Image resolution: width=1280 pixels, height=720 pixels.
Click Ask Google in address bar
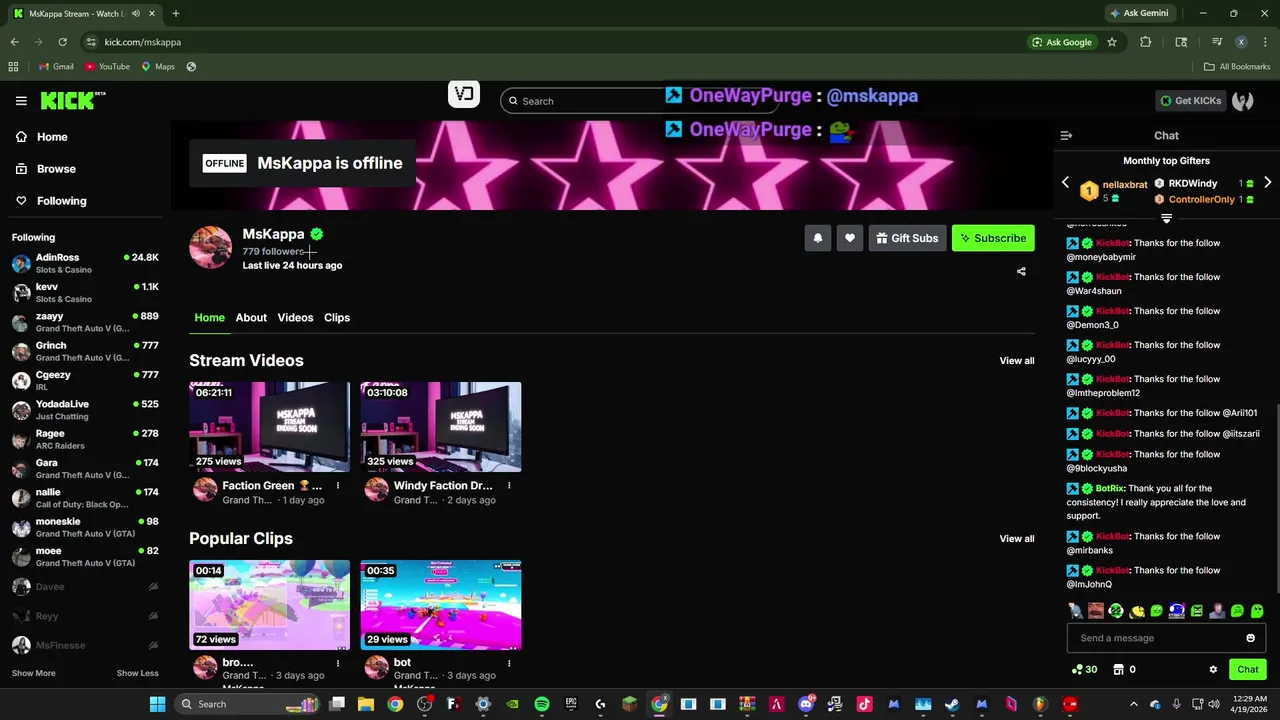pyautogui.click(x=1062, y=42)
